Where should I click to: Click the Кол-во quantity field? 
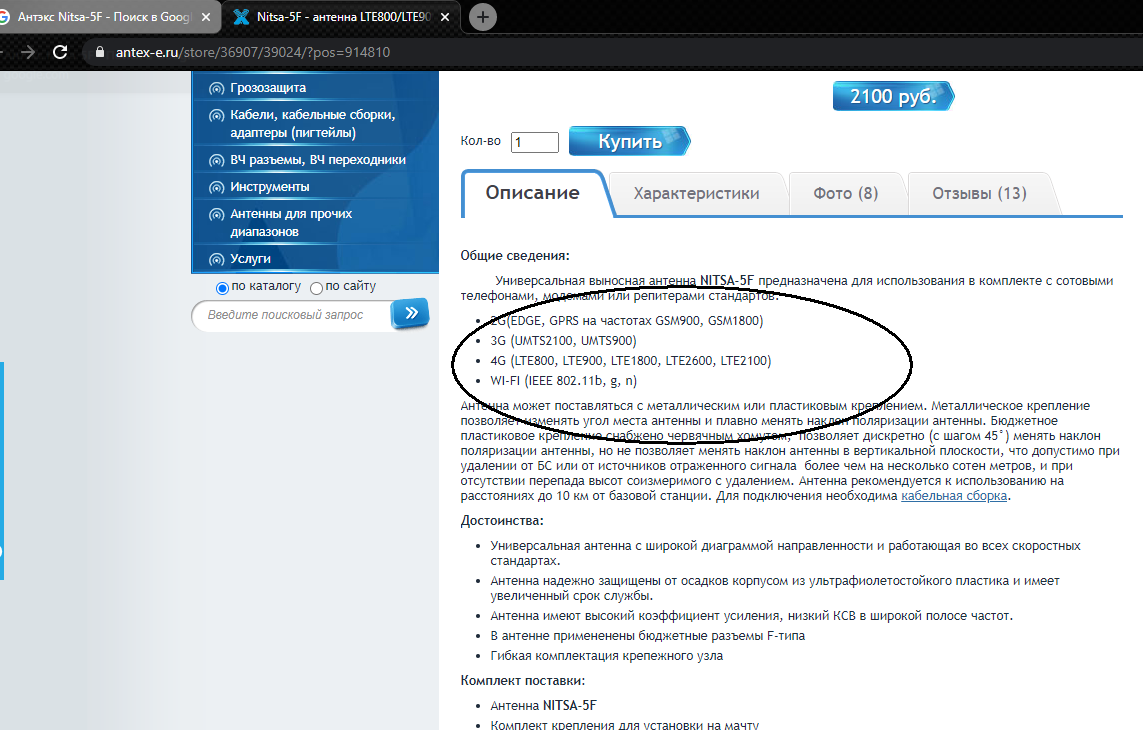[x=535, y=142]
